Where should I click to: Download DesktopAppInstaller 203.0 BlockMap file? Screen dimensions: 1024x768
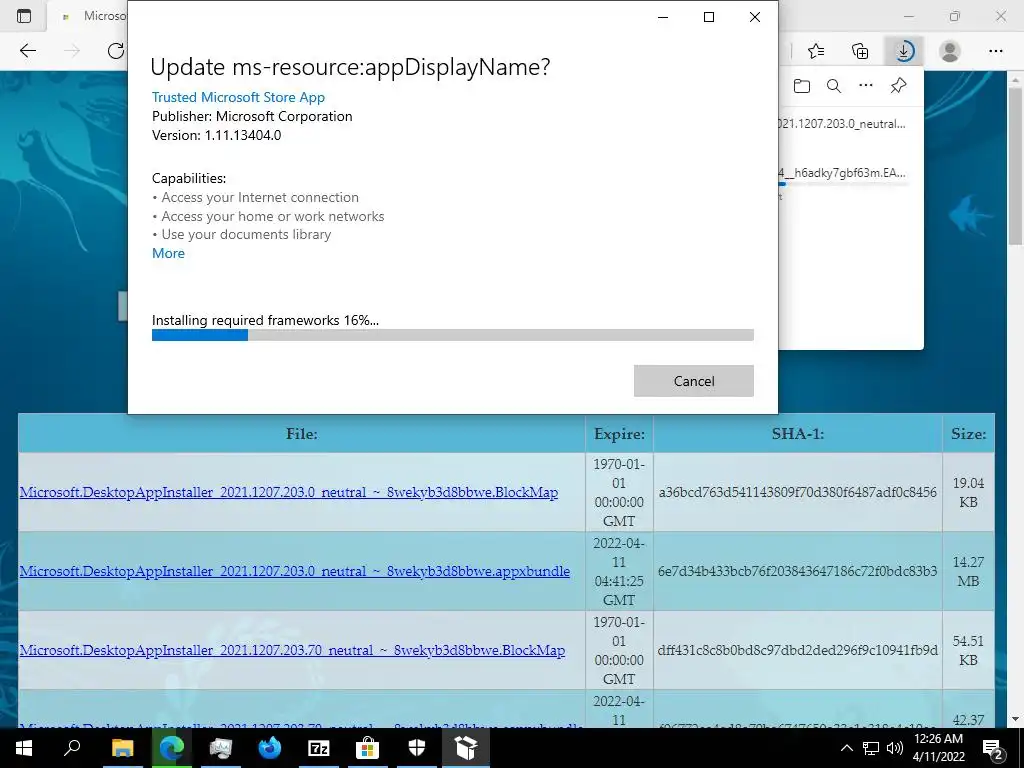[x=289, y=492]
